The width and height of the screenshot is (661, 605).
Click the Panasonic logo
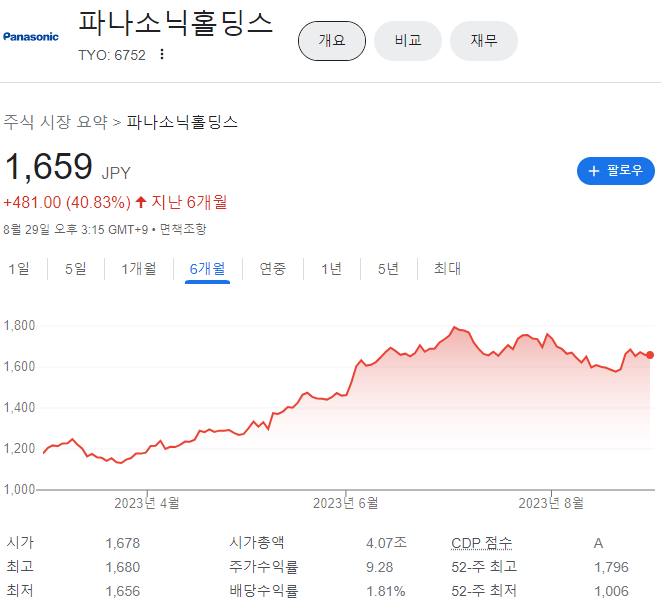click(31, 37)
